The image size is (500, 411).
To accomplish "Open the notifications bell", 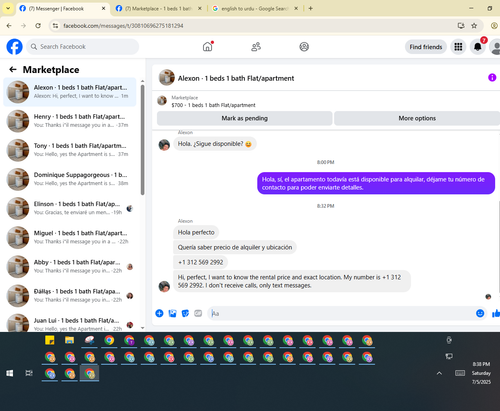I will pos(478,47).
